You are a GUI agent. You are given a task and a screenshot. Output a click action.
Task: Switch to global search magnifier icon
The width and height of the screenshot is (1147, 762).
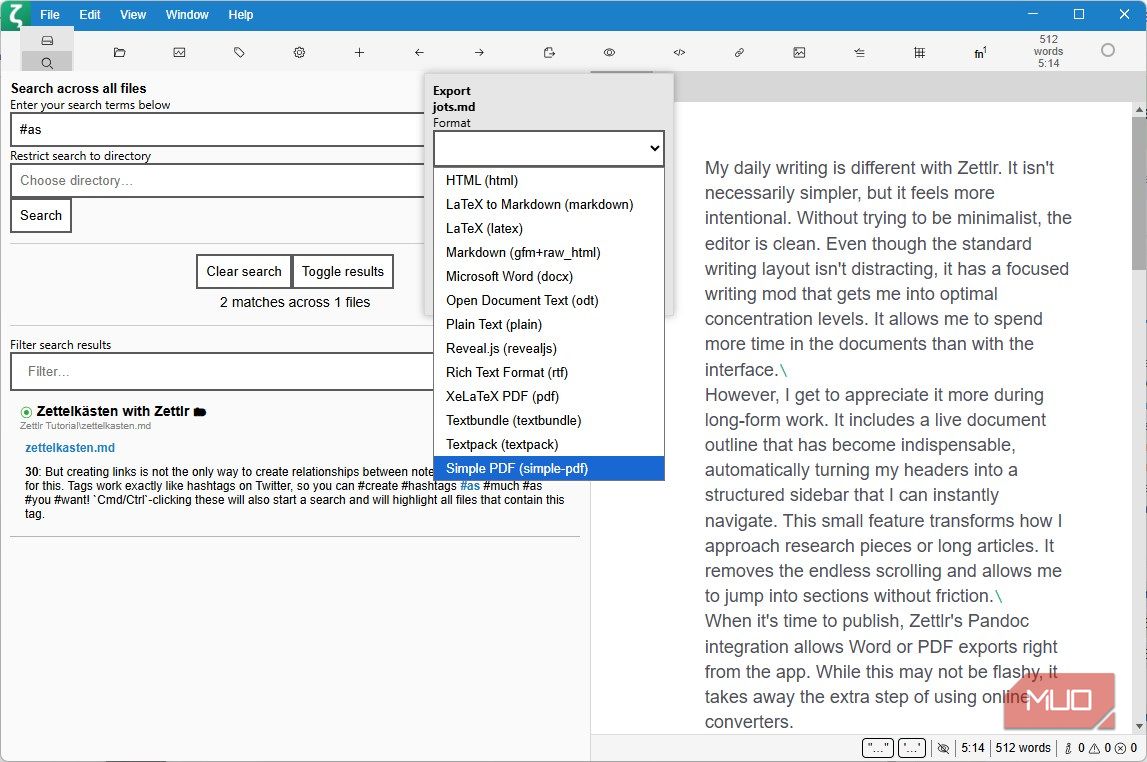[47, 62]
